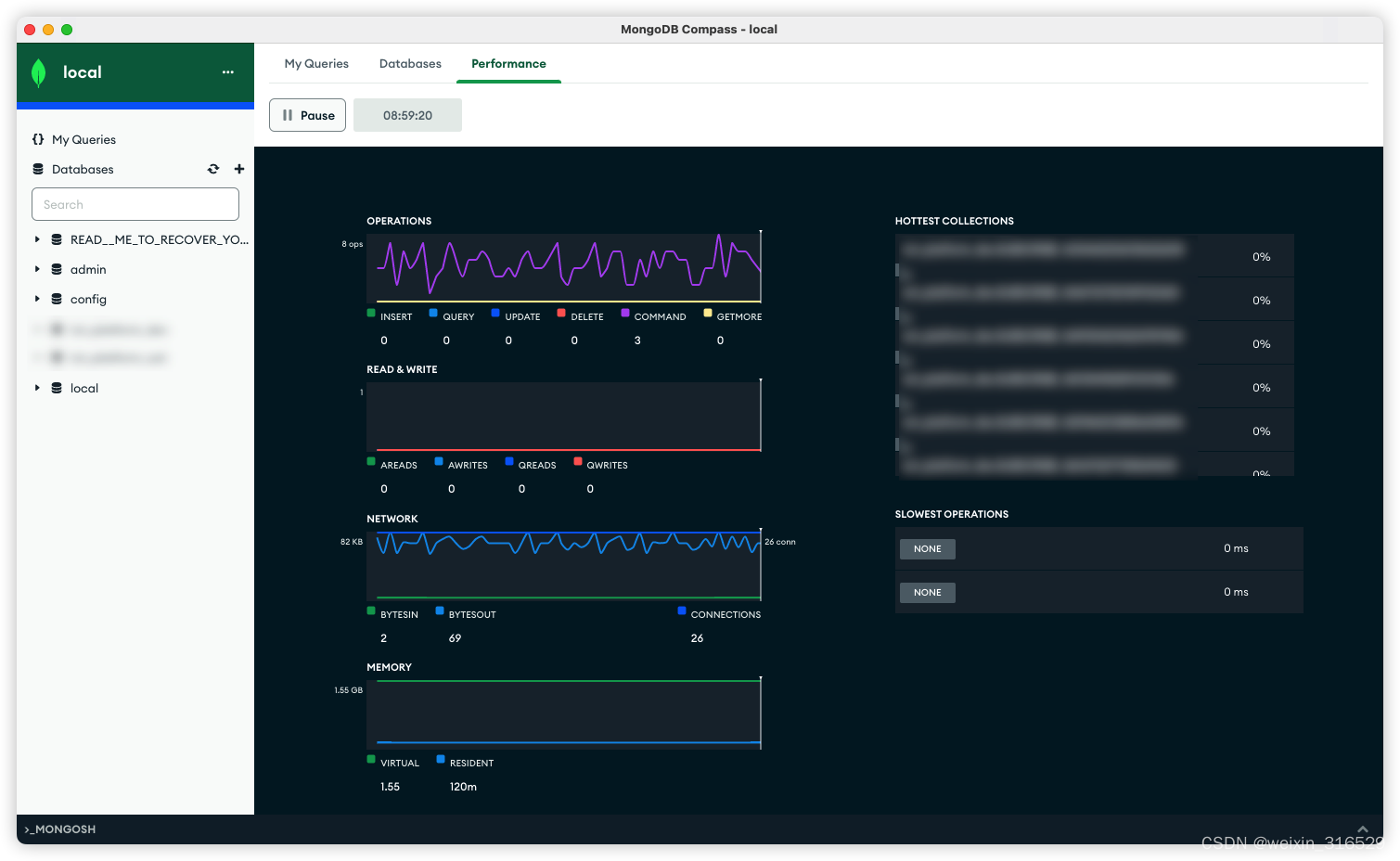Pause the performance charts
1400x861 pixels.
click(x=307, y=115)
